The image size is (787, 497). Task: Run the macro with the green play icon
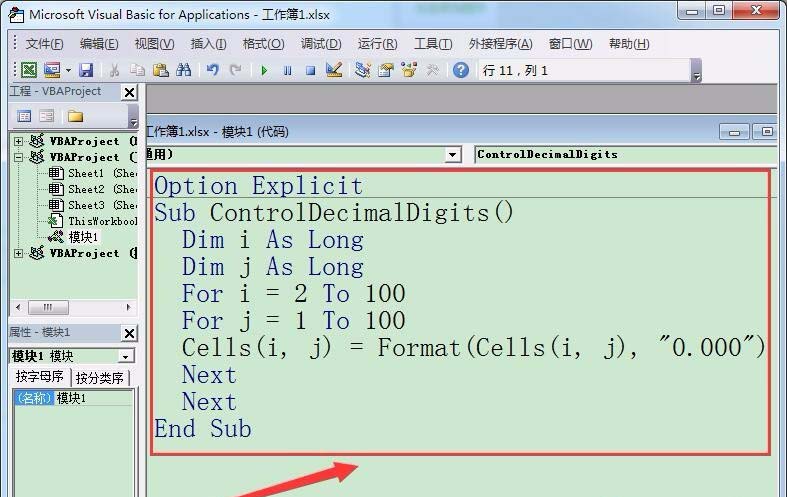(264, 70)
